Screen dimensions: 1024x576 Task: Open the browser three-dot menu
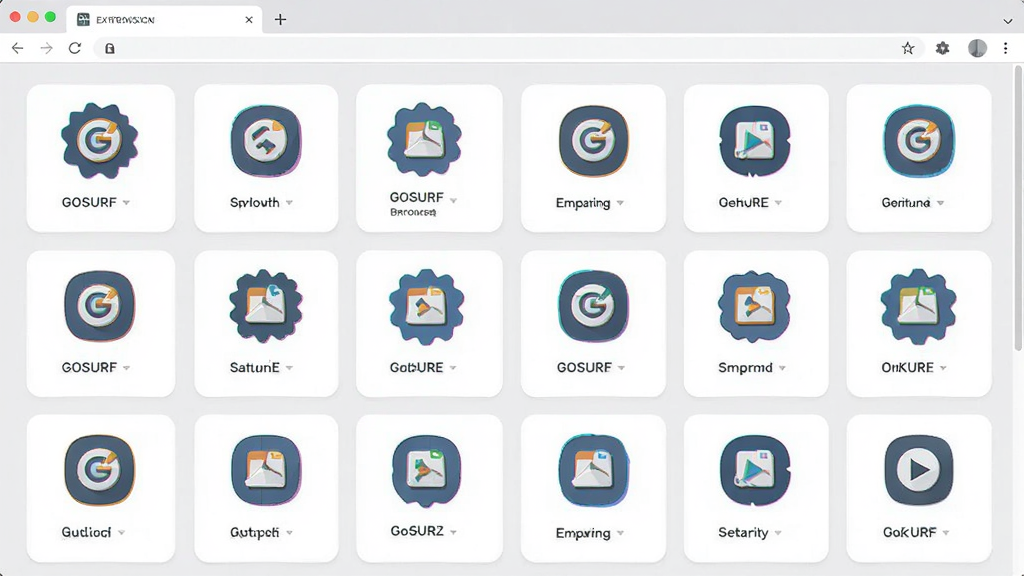click(1006, 48)
